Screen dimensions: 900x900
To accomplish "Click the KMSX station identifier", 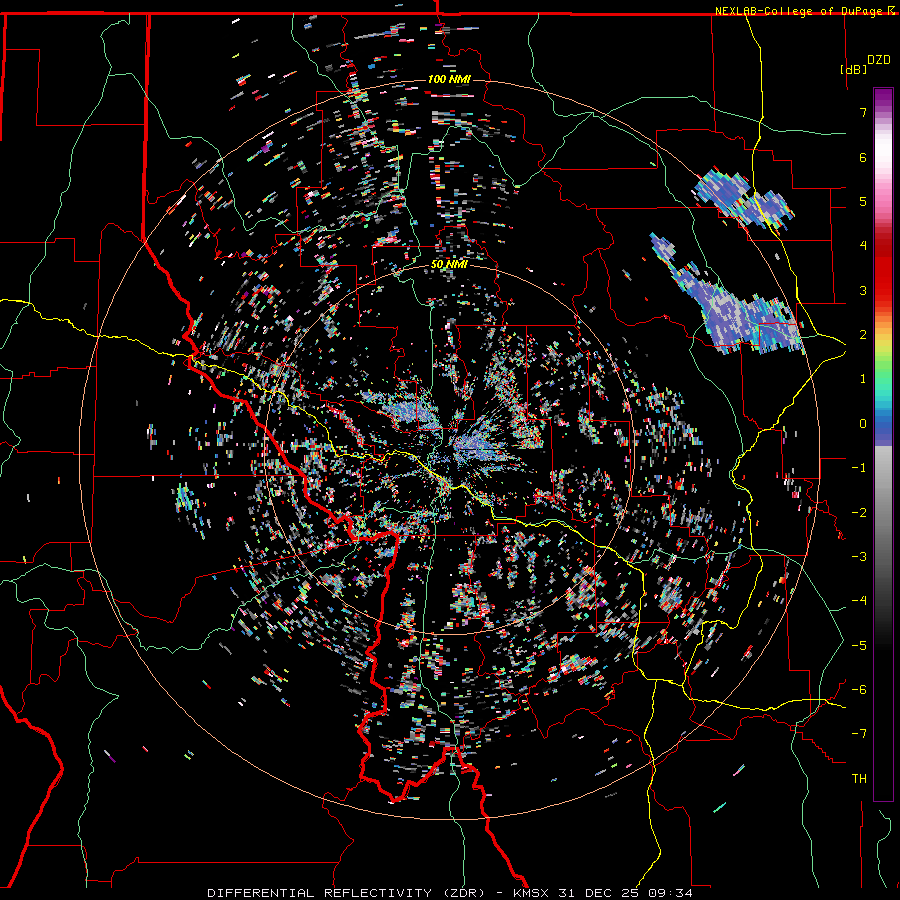I will point(529,893).
